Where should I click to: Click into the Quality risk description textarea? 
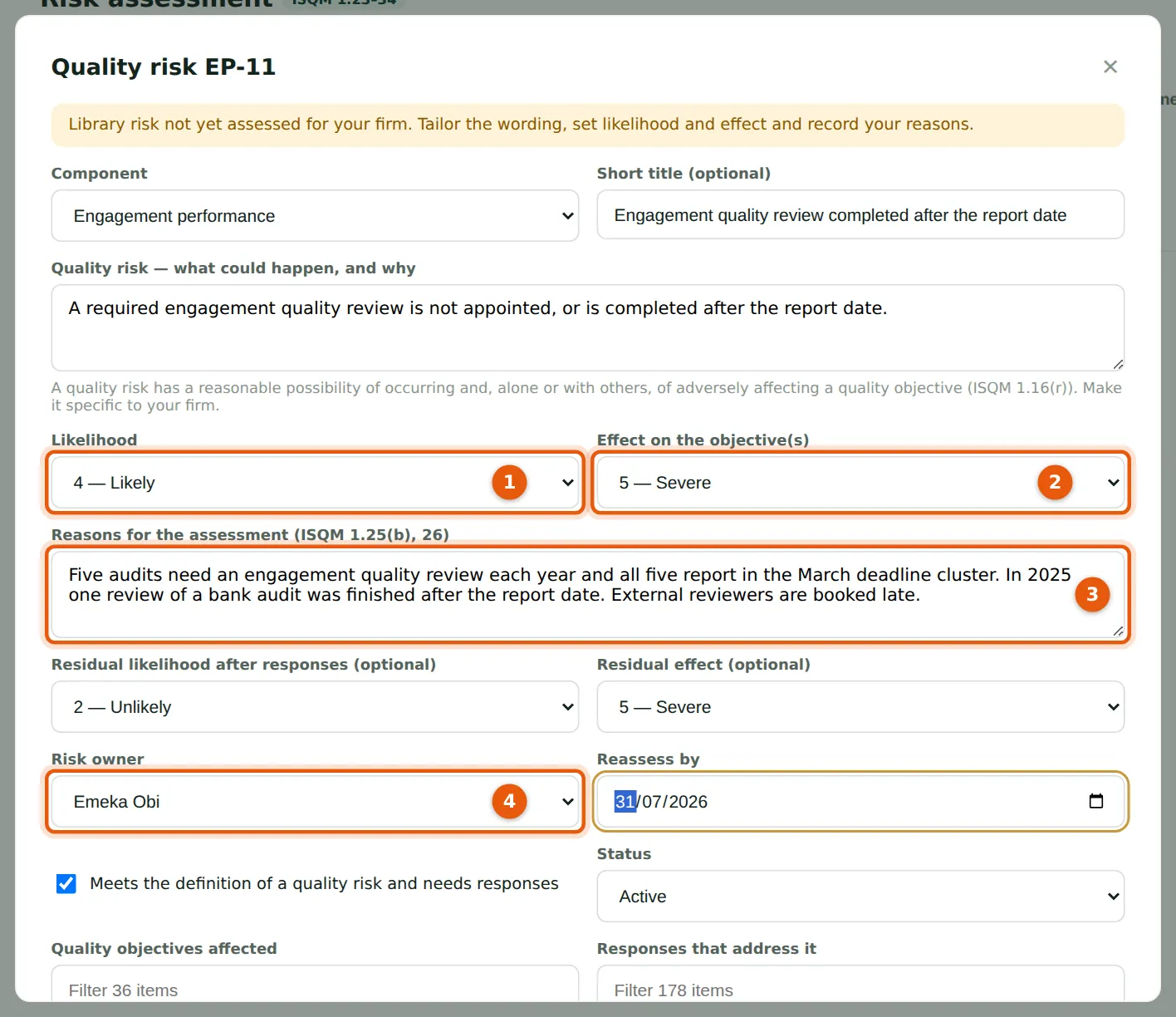[588, 328]
